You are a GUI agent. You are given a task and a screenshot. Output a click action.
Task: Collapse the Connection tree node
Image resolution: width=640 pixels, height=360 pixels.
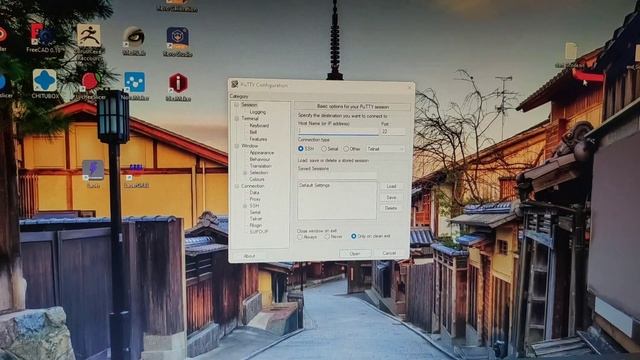point(236,186)
